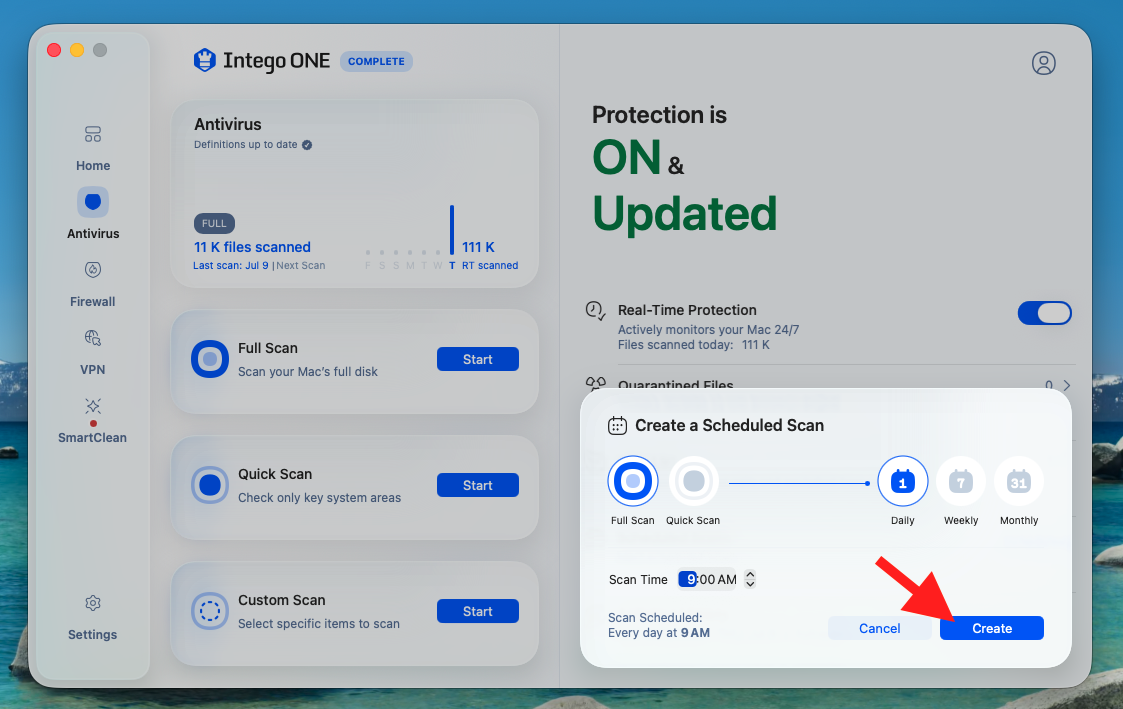The image size is (1123, 709).
Task: Click the definitions verified checkmark badge
Action: coord(307,145)
